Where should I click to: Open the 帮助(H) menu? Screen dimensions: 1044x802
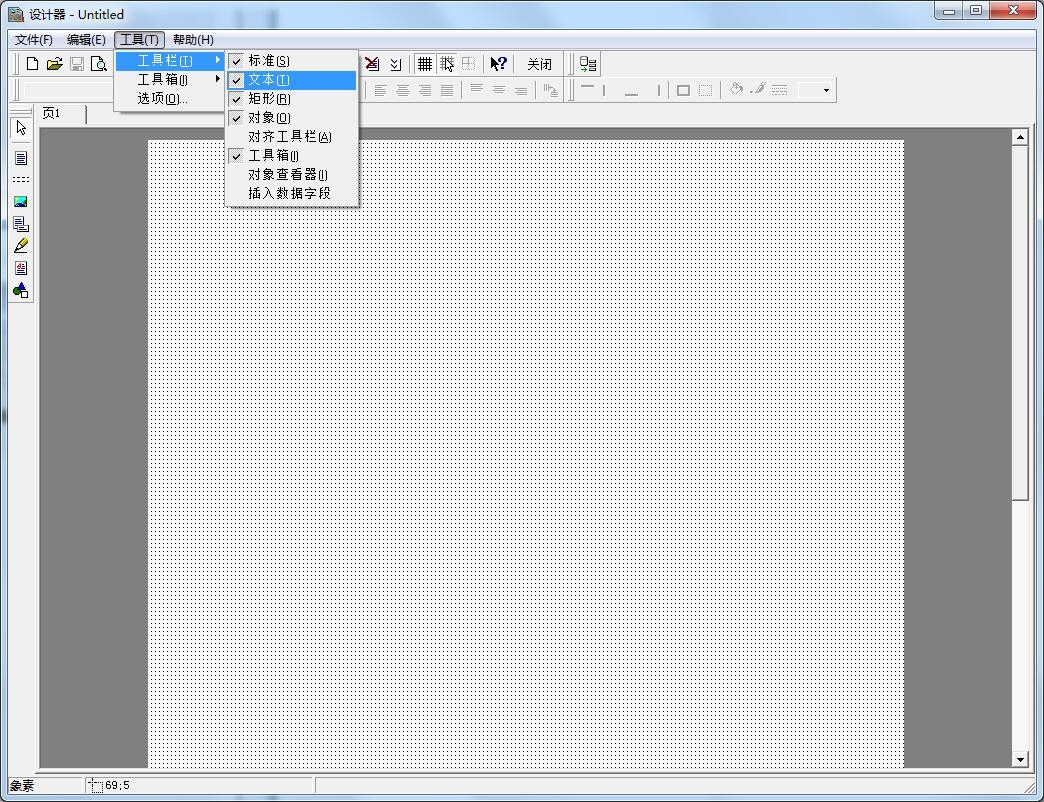point(193,40)
